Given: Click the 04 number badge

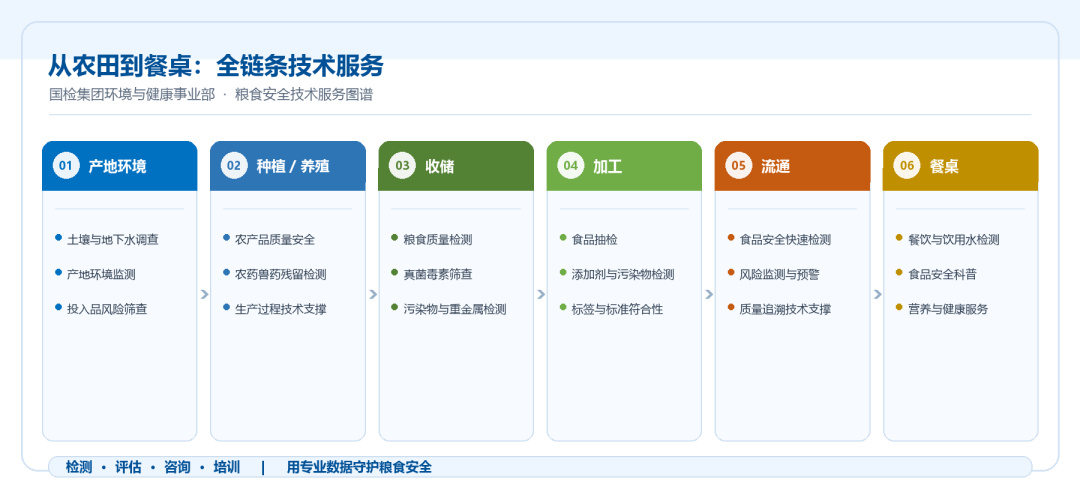Looking at the screenshot, I should tap(571, 165).
